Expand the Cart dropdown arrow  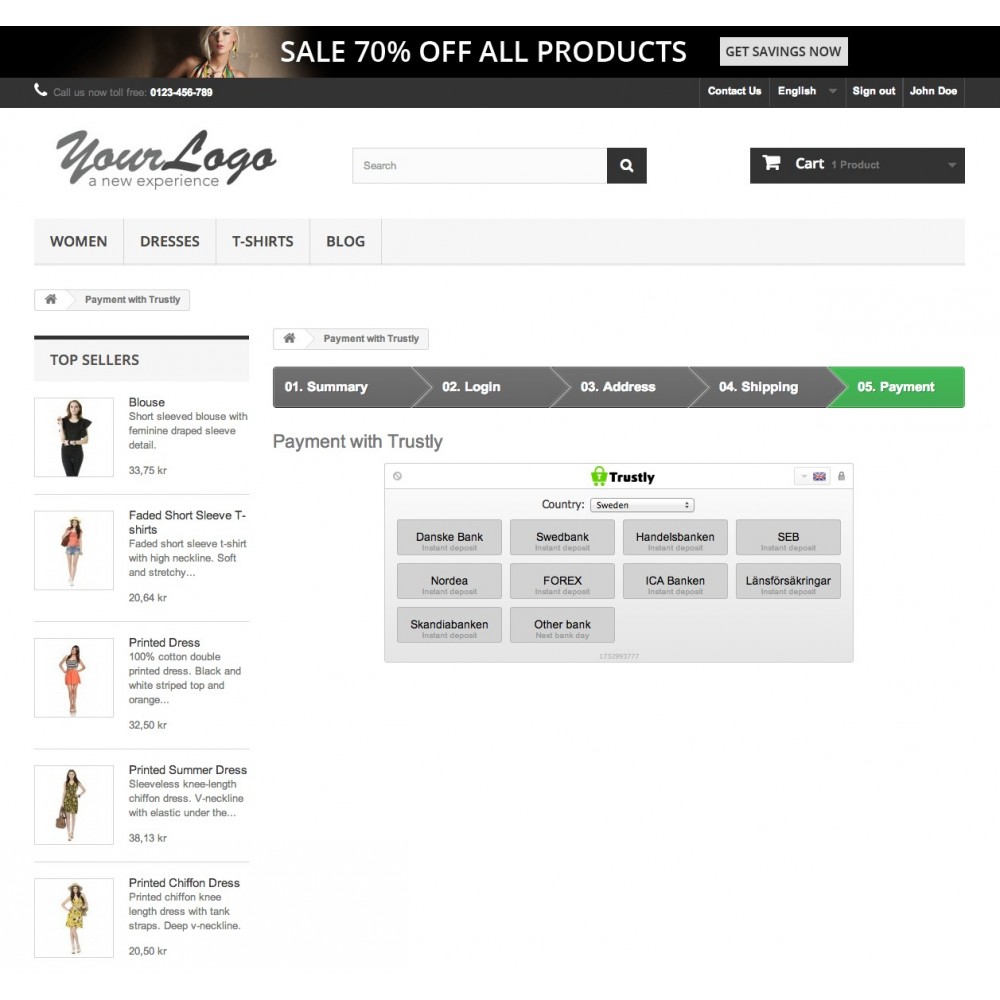click(952, 165)
